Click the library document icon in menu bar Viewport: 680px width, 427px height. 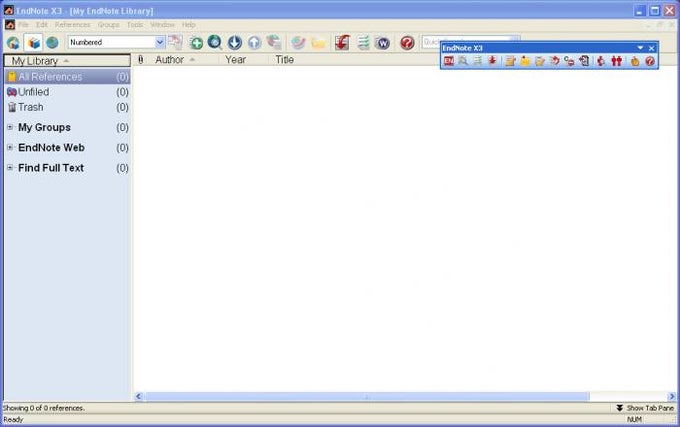coord(10,25)
